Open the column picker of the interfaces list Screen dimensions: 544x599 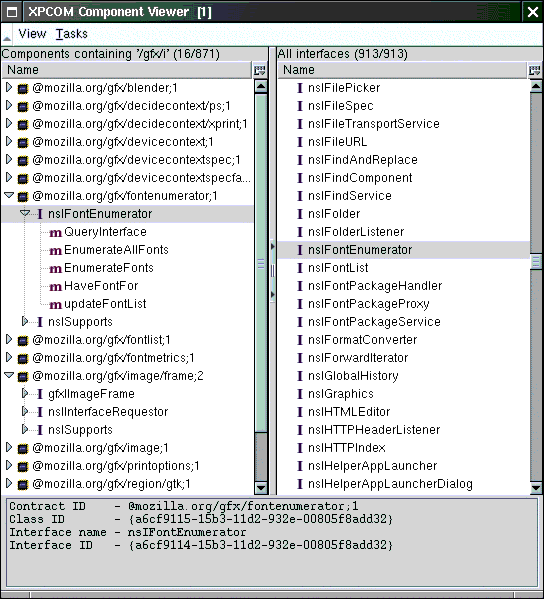(x=535, y=70)
